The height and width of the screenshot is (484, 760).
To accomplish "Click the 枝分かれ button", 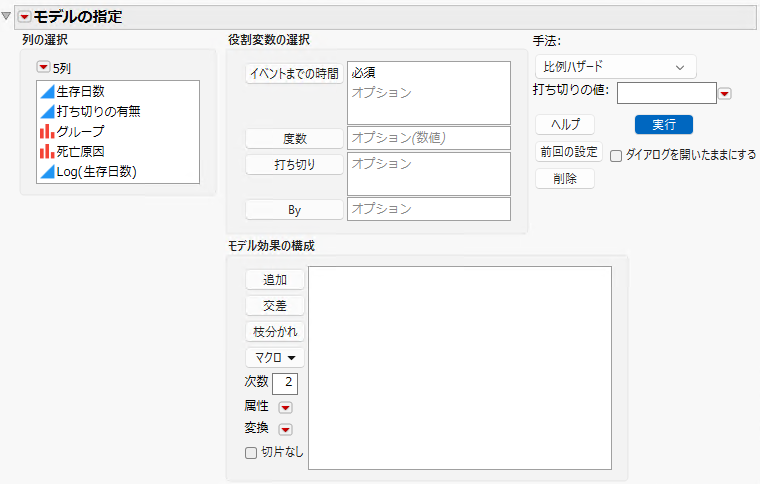I will coord(275,331).
